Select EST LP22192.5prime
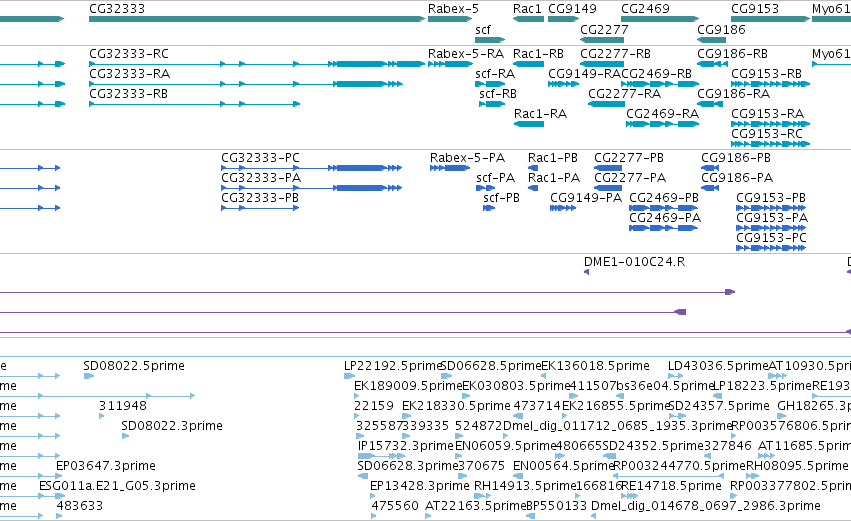851x521 pixels. tap(393, 365)
